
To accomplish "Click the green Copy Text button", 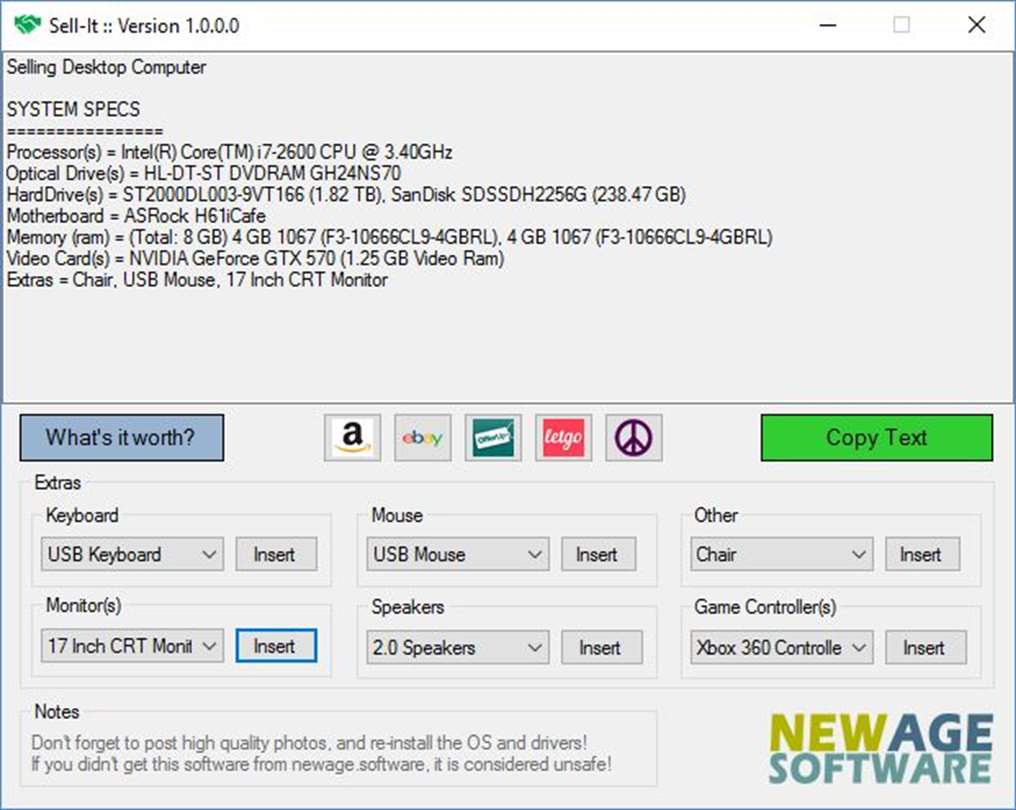I will [x=877, y=438].
